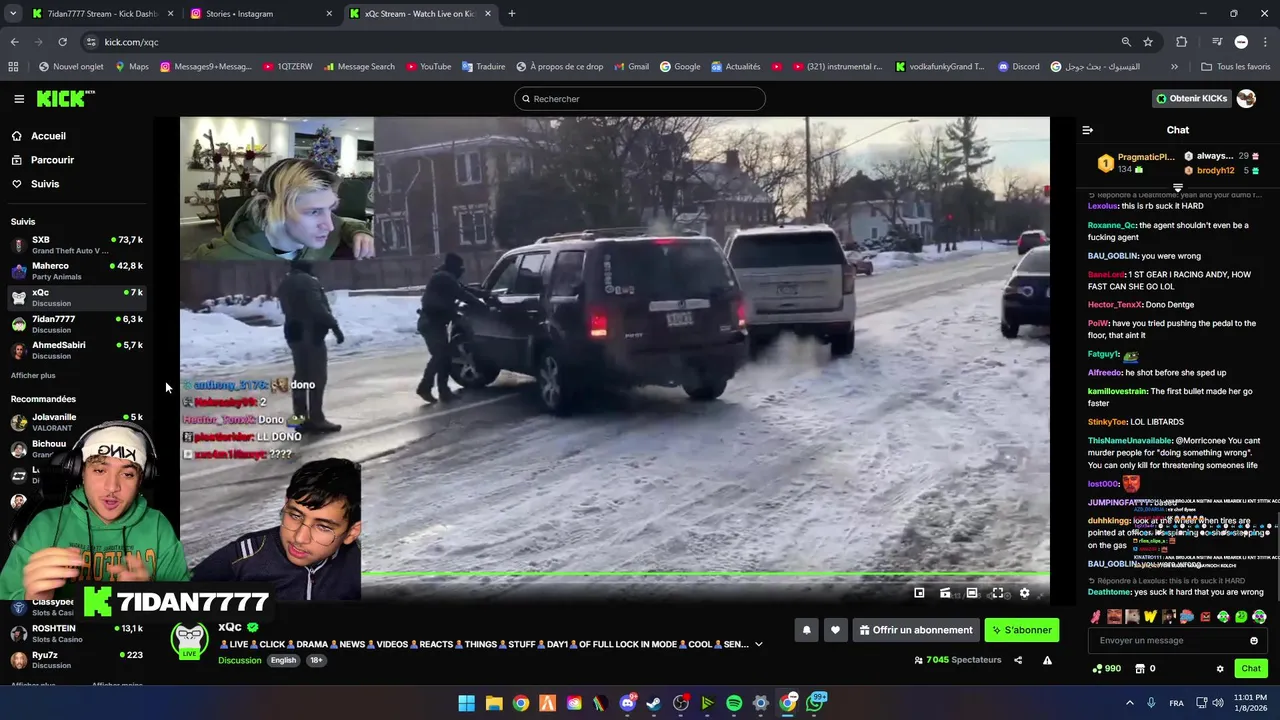The image size is (1280, 720).
Task: Click Offrir un abonnement button
Action: (x=915, y=630)
